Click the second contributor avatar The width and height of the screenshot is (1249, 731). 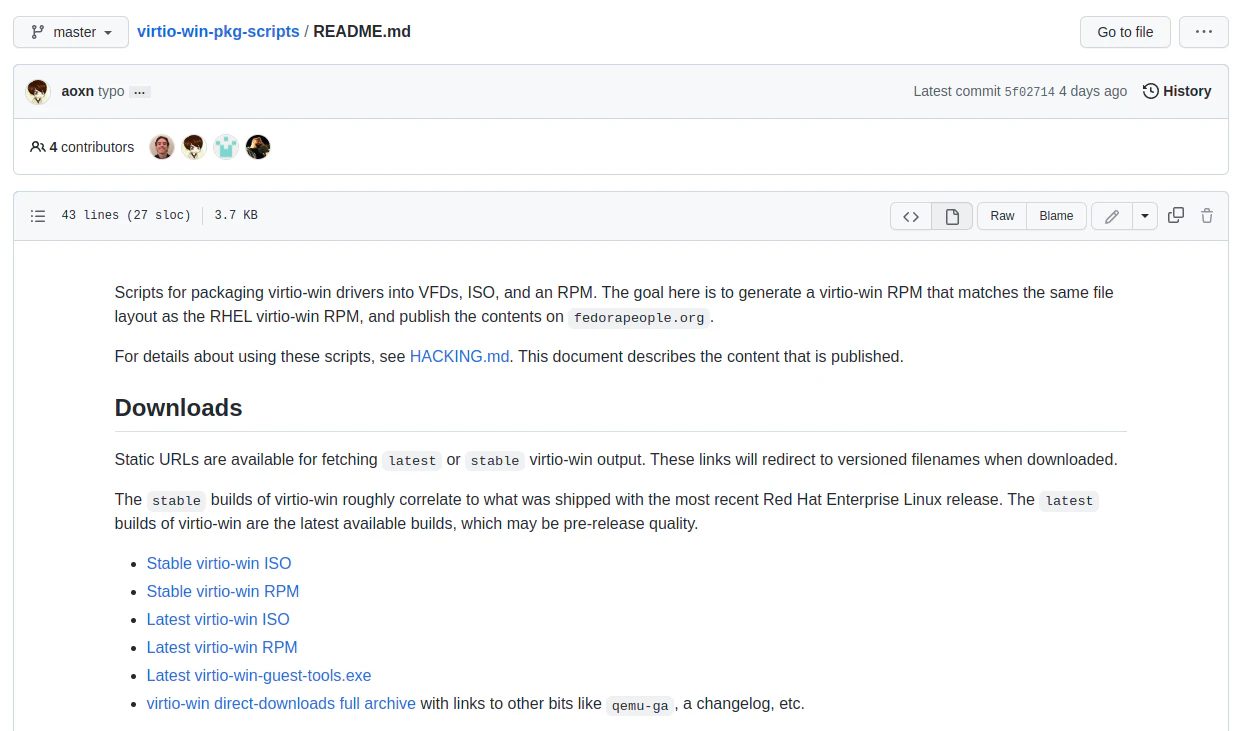click(194, 147)
